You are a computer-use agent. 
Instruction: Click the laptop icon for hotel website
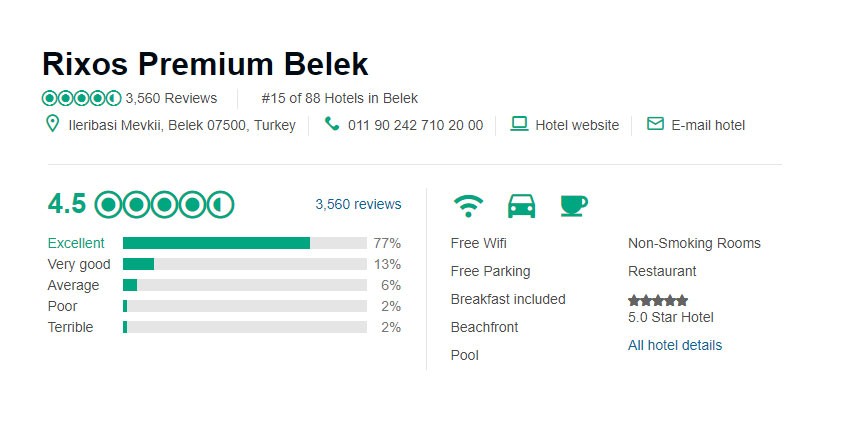tap(519, 125)
